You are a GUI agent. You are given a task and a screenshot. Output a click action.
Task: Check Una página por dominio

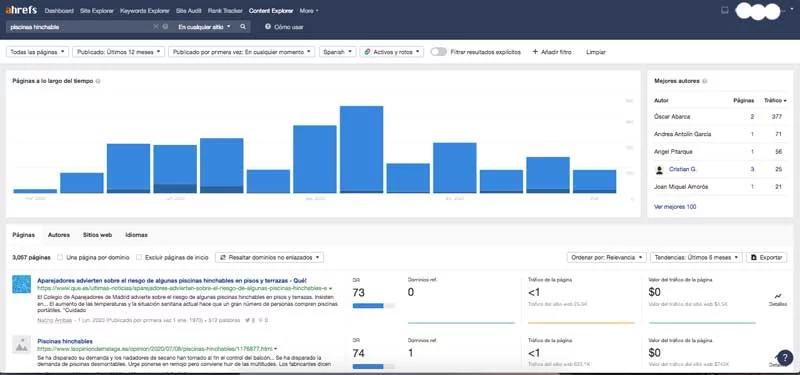pos(60,258)
